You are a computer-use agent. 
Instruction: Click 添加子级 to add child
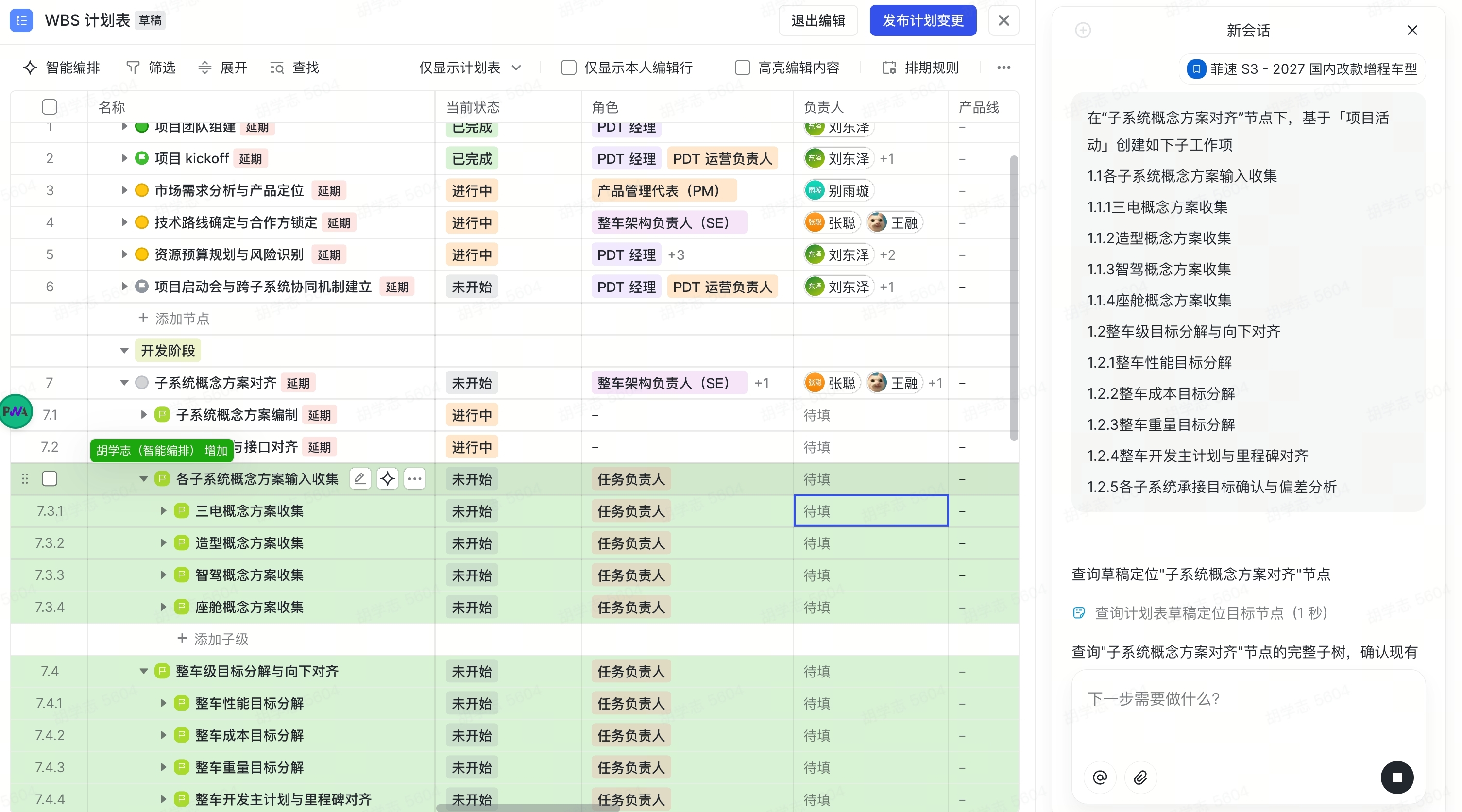213,639
